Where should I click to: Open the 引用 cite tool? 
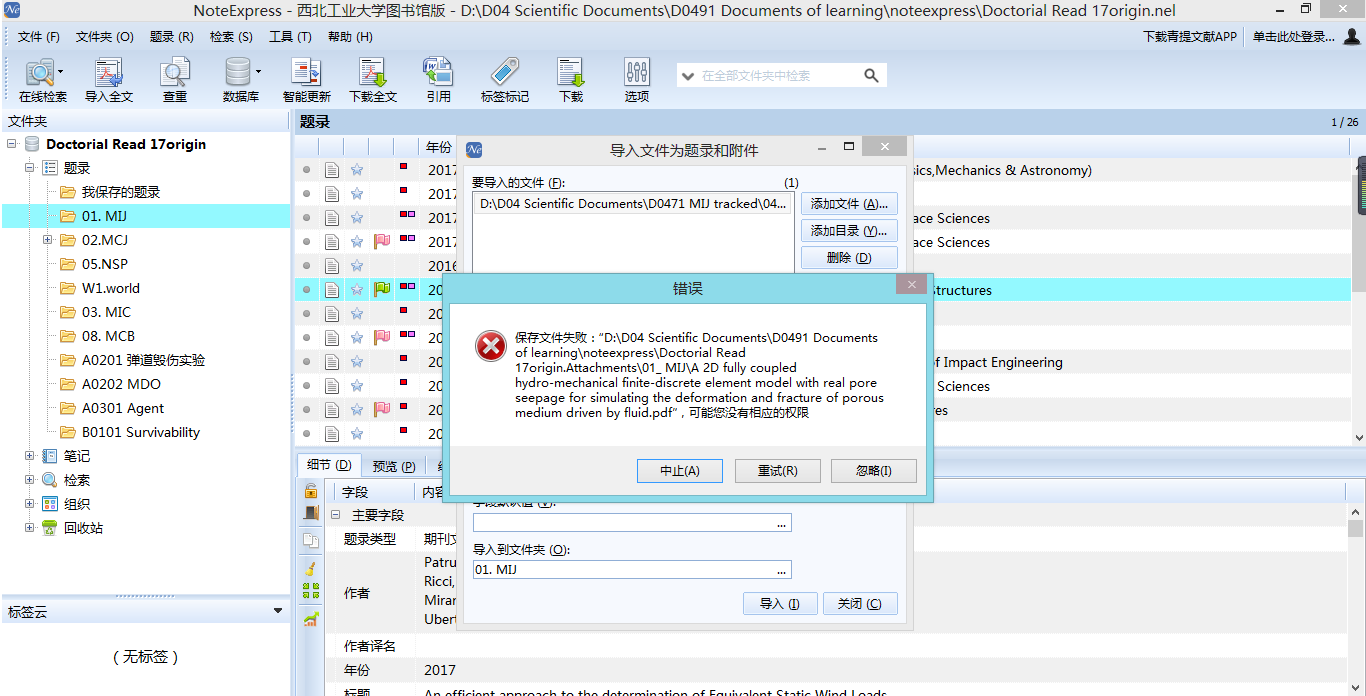point(438,80)
